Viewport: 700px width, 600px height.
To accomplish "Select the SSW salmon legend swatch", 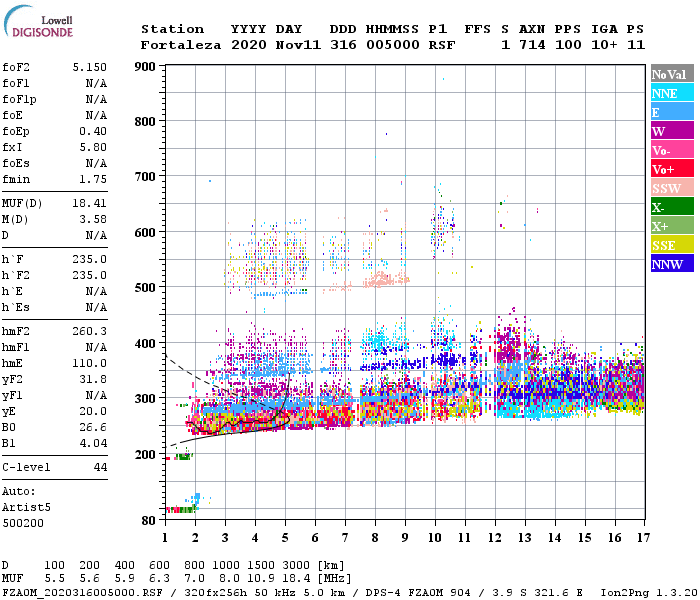I will tap(672, 188).
